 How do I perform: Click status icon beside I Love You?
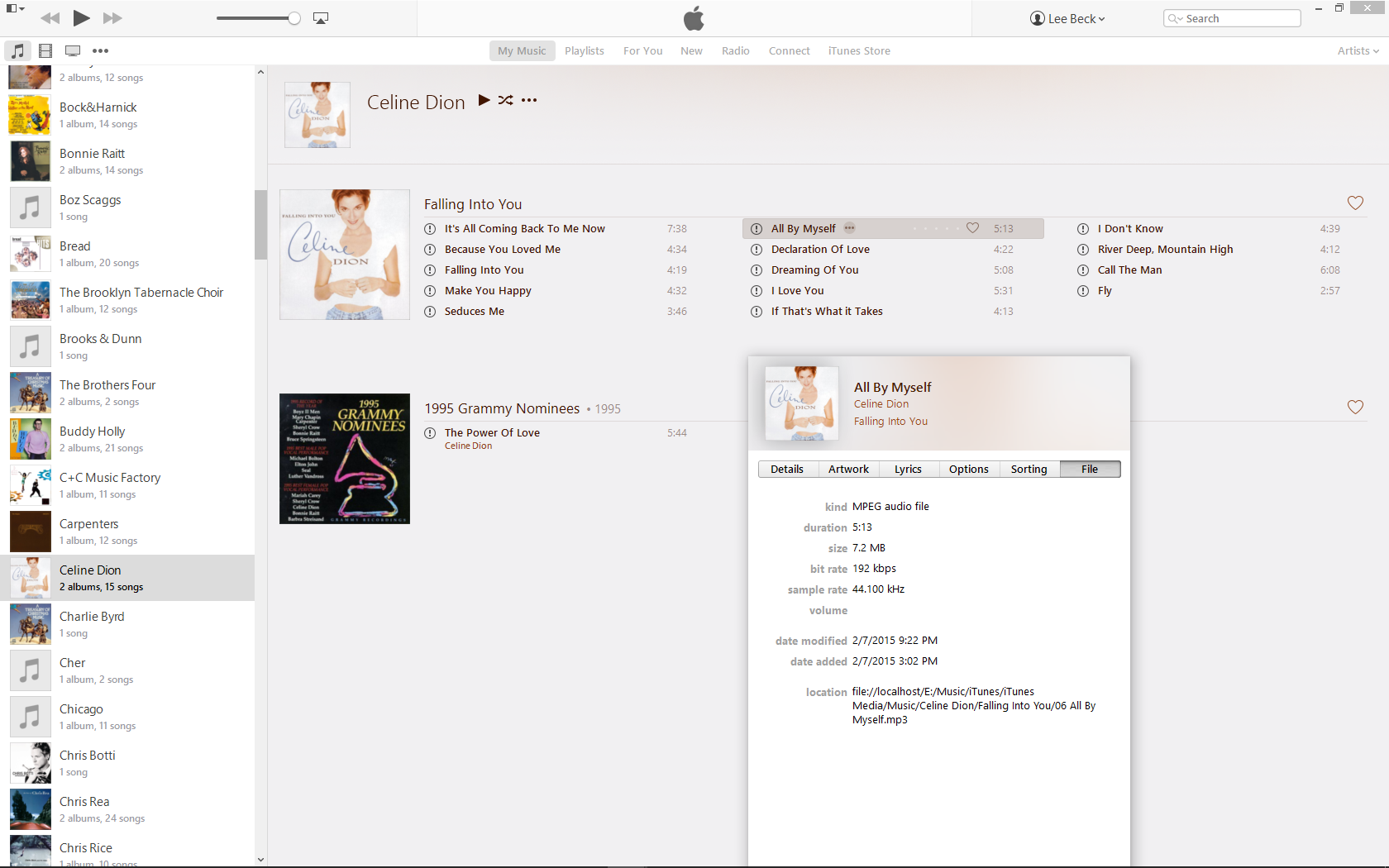pos(757,291)
